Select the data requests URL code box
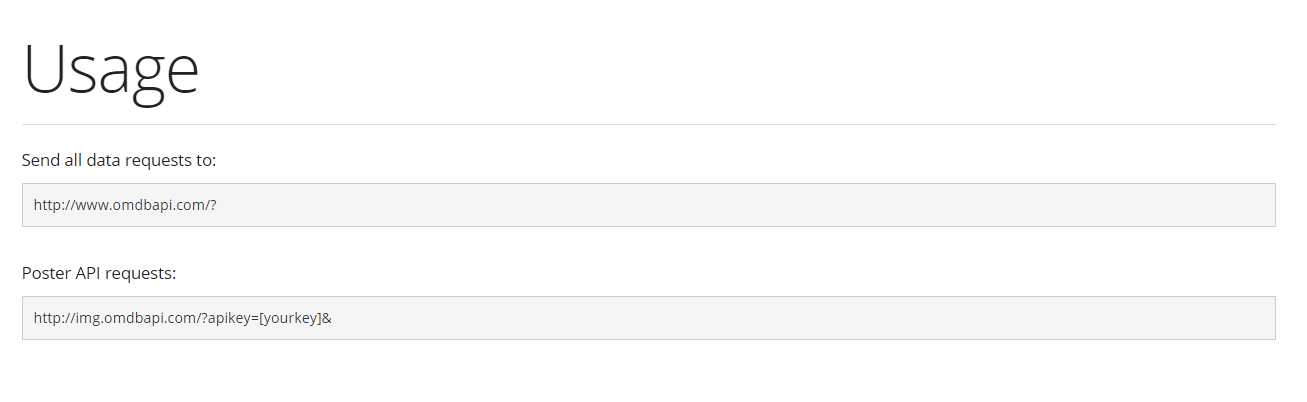 tap(648, 205)
